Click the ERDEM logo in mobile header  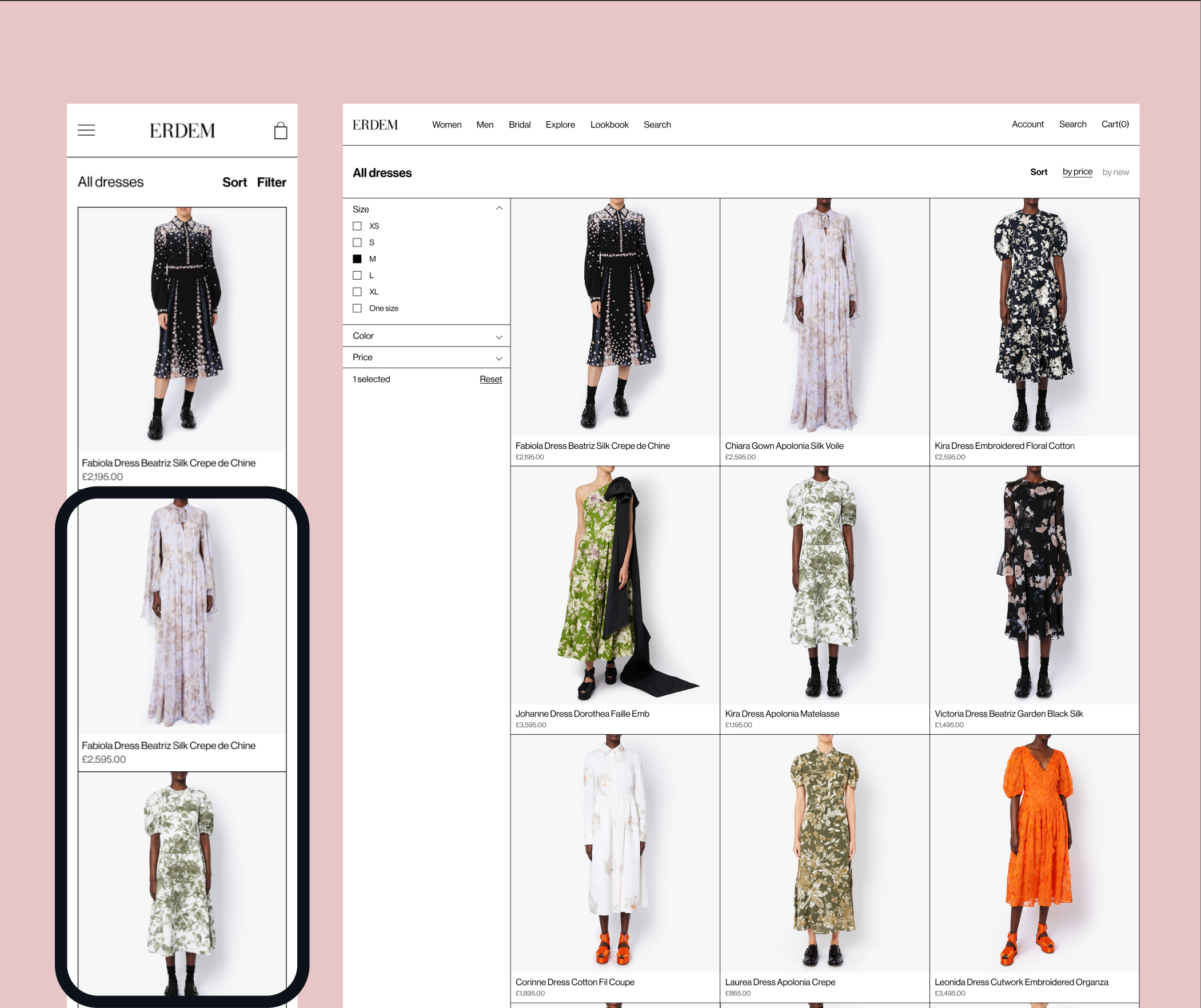click(x=182, y=131)
